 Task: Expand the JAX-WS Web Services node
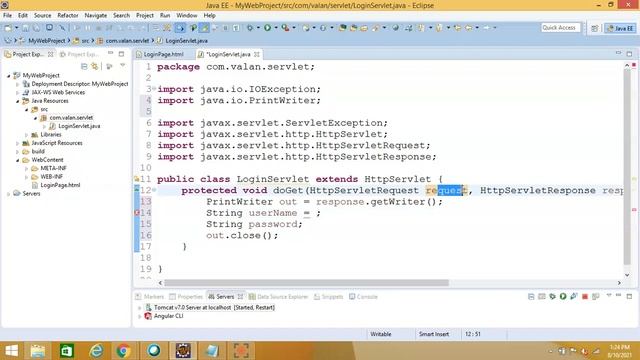click(x=18, y=93)
